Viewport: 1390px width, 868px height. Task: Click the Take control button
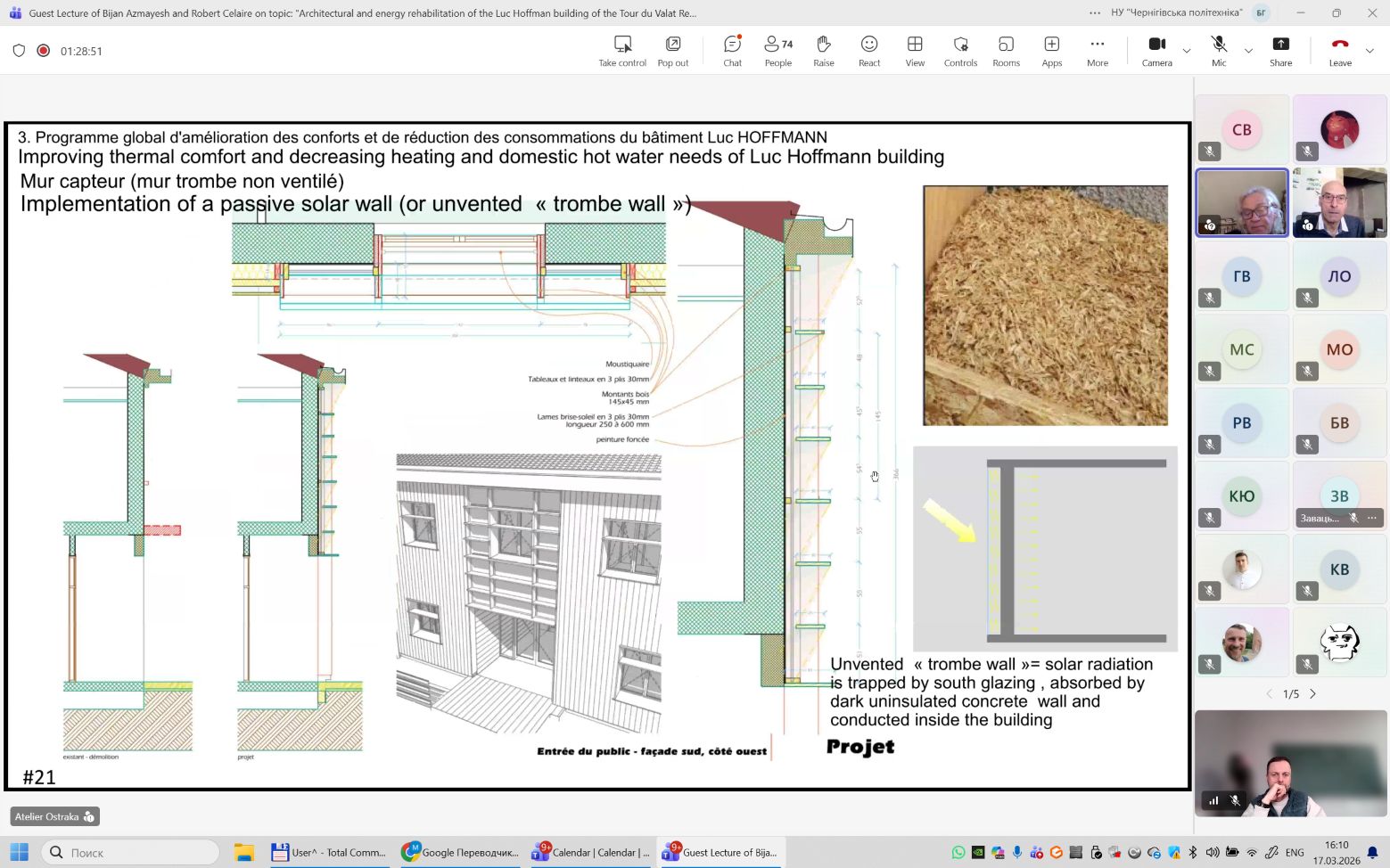click(622, 51)
